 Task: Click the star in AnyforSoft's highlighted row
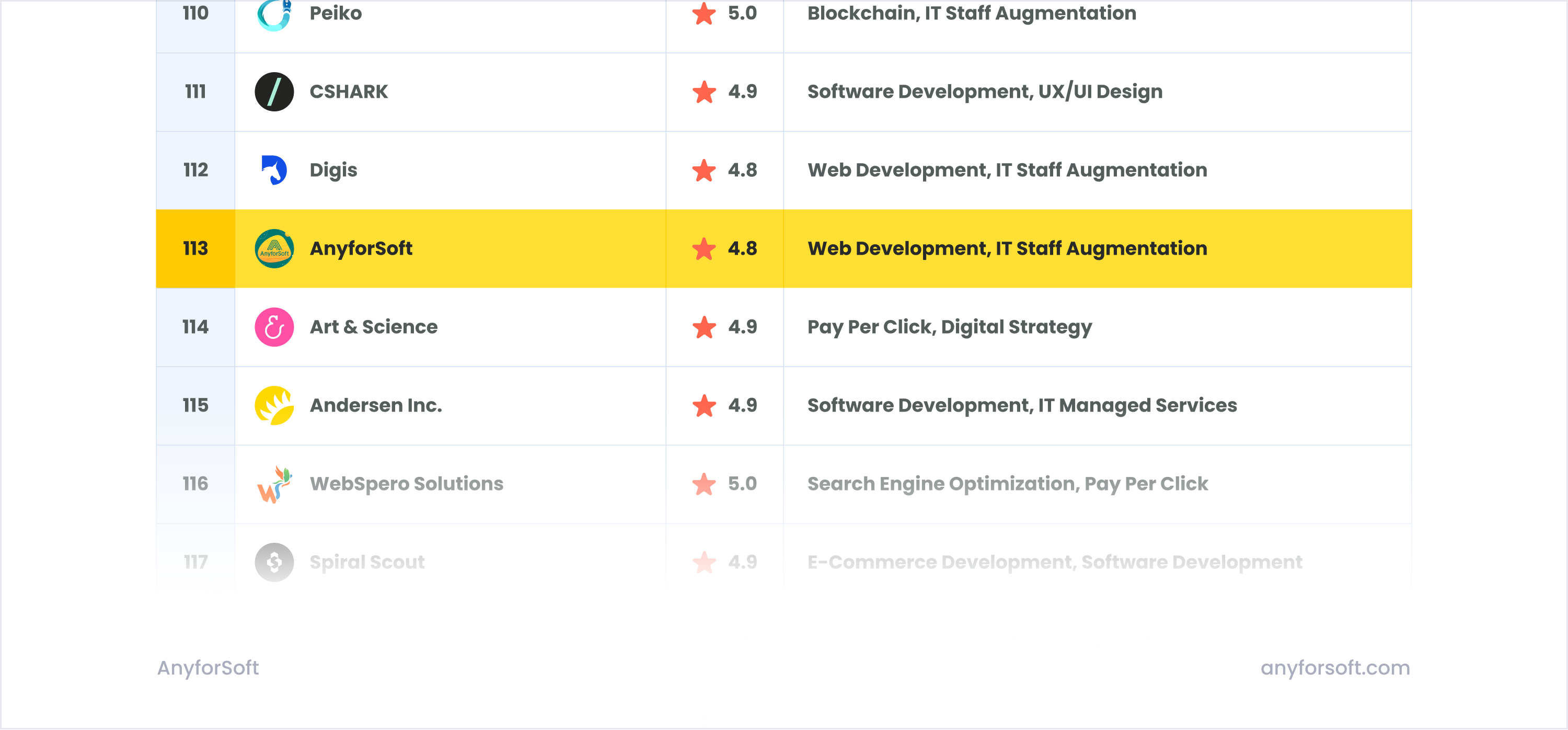click(704, 249)
